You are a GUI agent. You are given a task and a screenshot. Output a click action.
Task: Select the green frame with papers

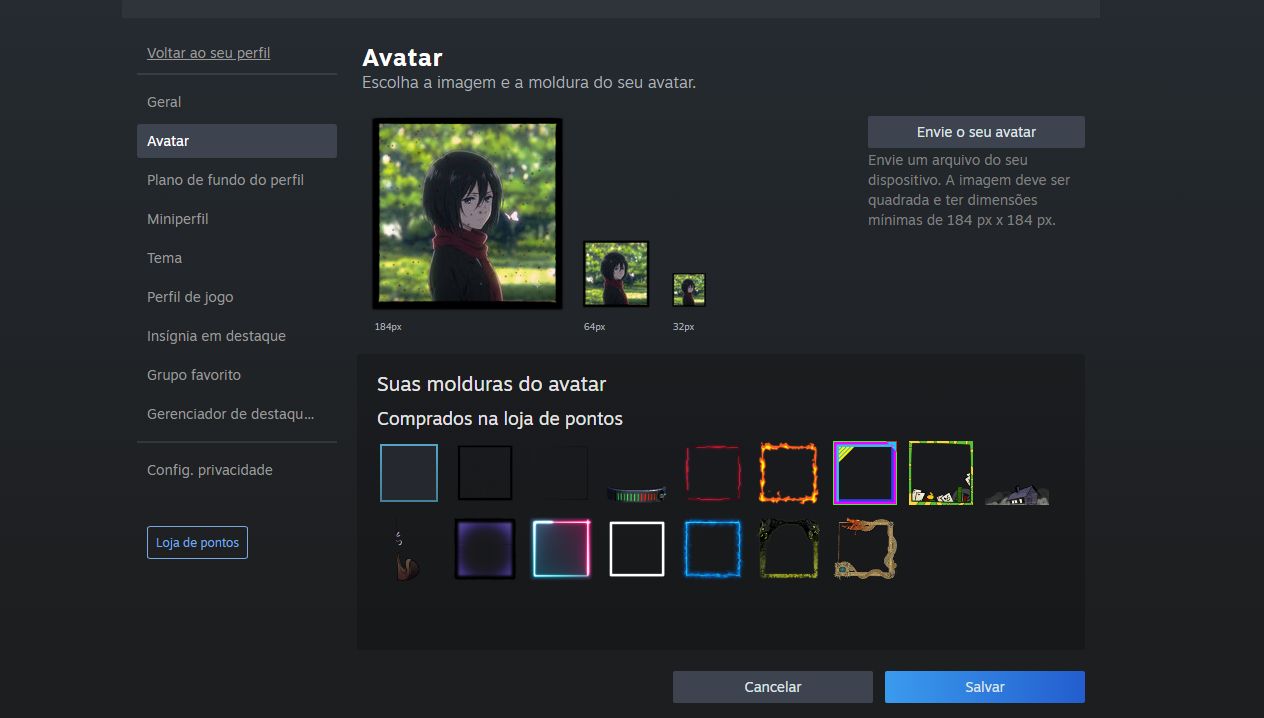pyautogui.click(x=941, y=473)
